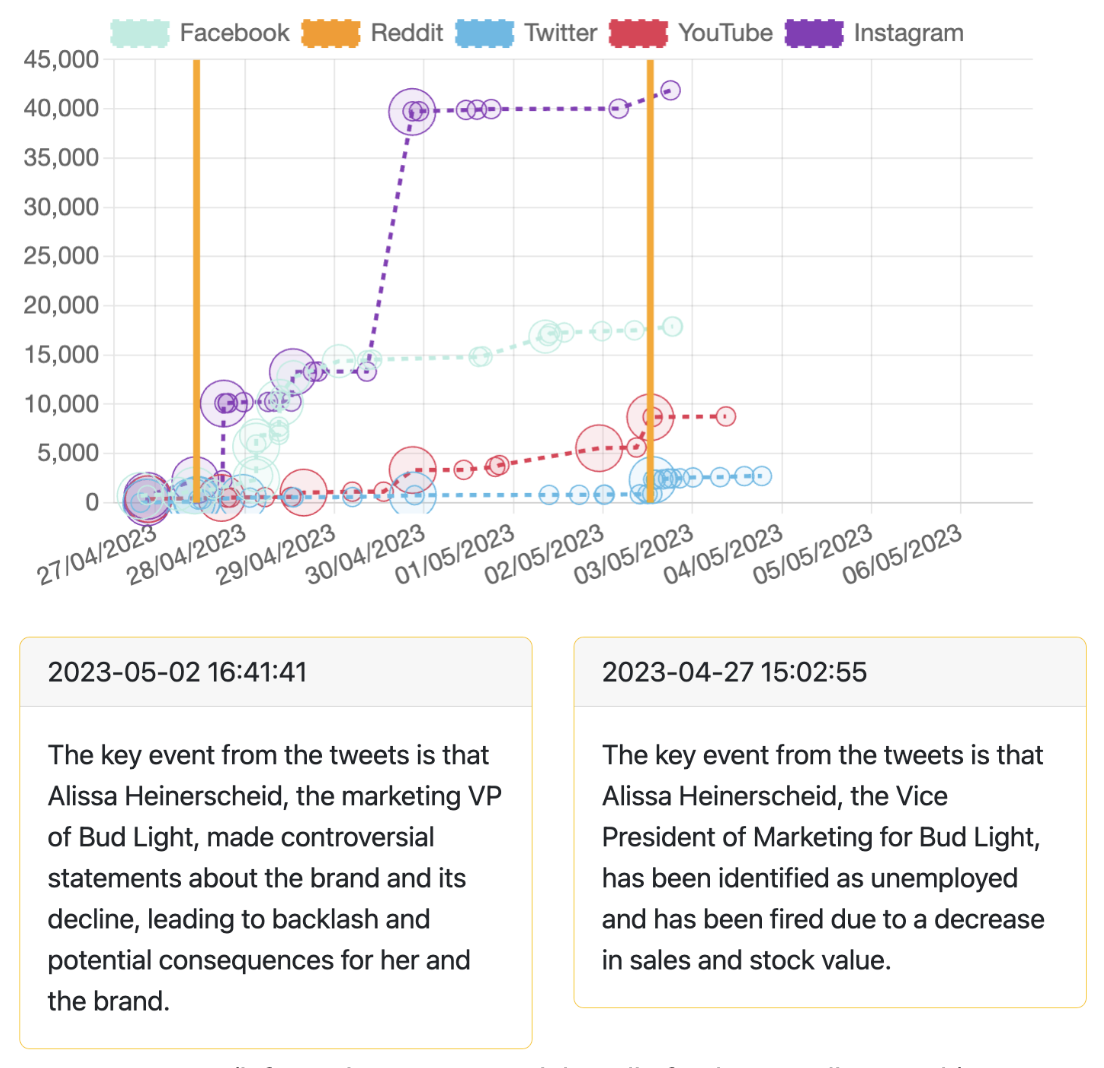This screenshot has height=1068, width=1104.
Task: Click the purple Instagram legend swatch
Action: (x=813, y=33)
